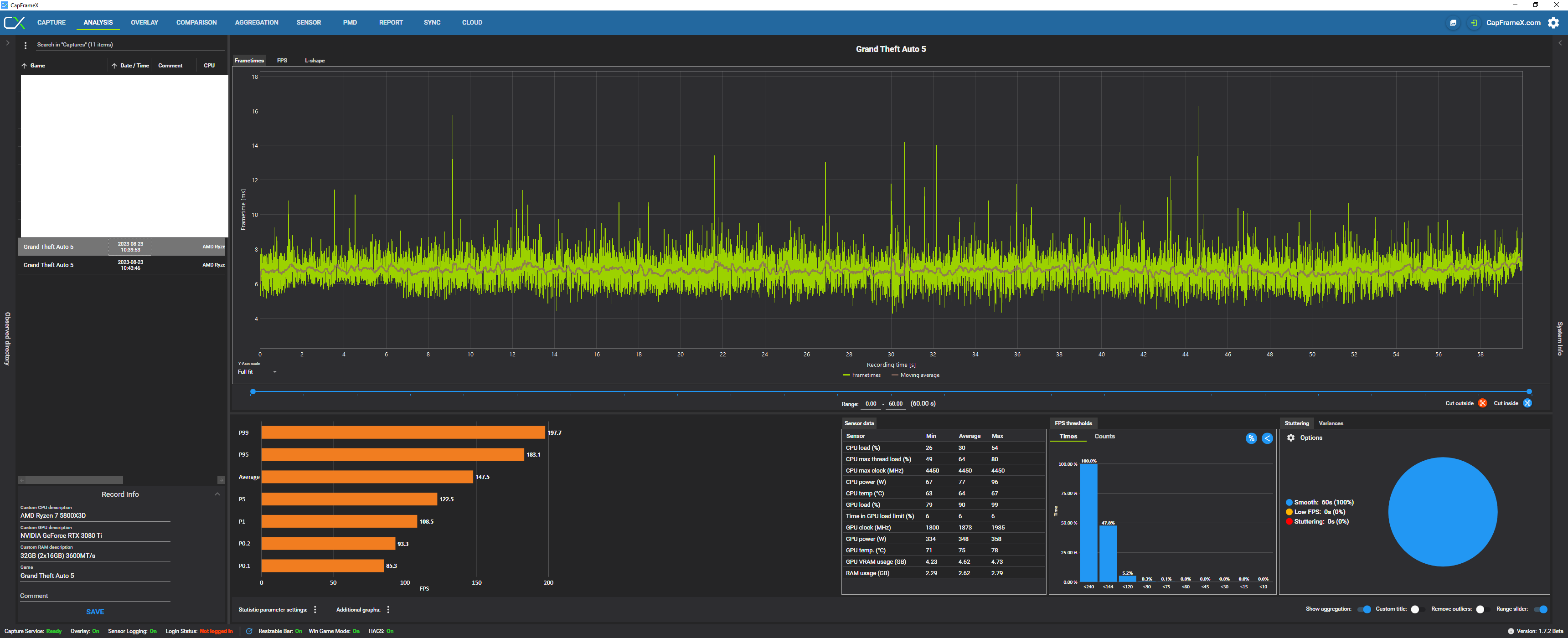This screenshot has height=638, width=1568.
Task: Enable the Remove outliers switch
Action: [x=1480, y=609]
